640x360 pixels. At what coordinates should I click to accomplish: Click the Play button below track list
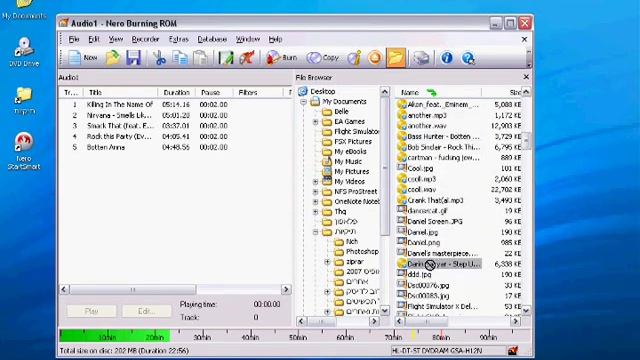click(91, 311)
